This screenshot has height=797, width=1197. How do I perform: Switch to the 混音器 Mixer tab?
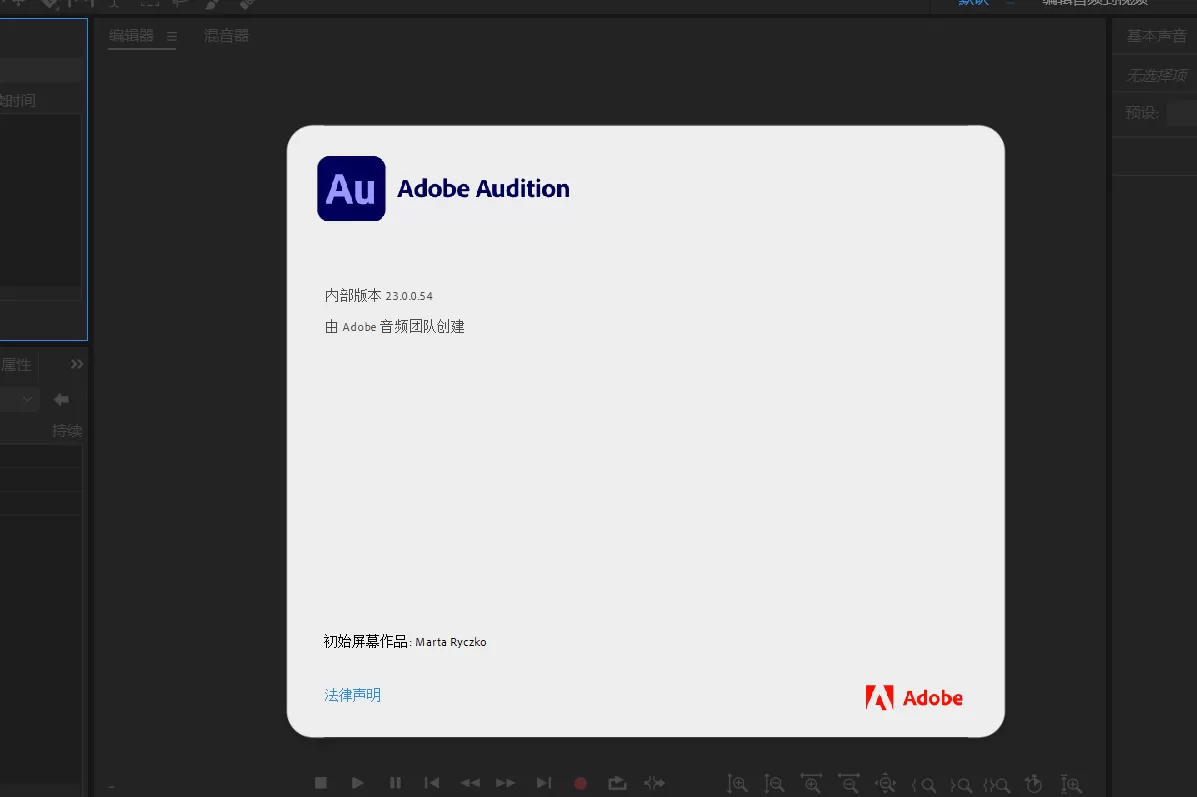coord(226,35)
